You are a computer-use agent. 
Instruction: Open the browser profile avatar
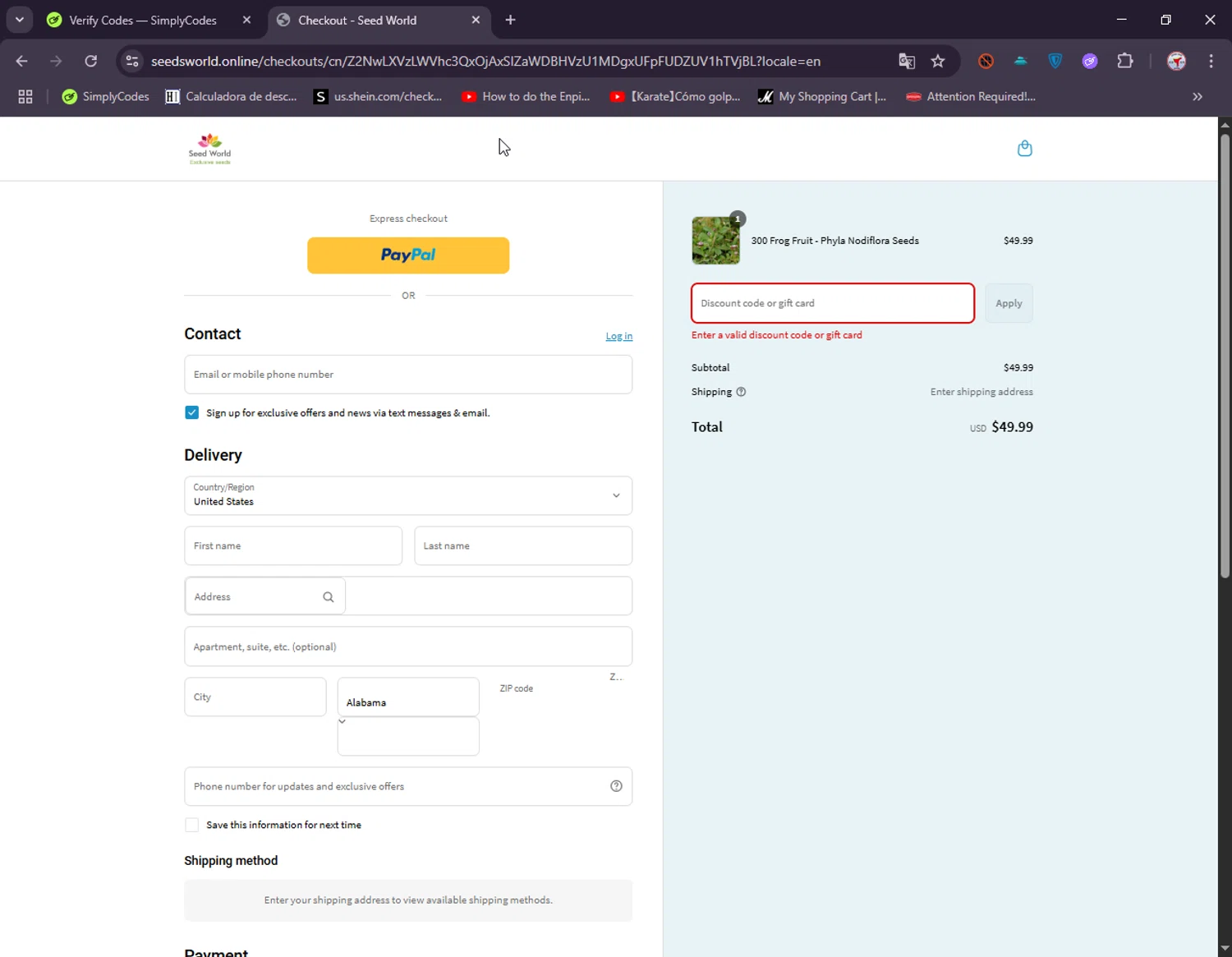(x=1176, y=61)
